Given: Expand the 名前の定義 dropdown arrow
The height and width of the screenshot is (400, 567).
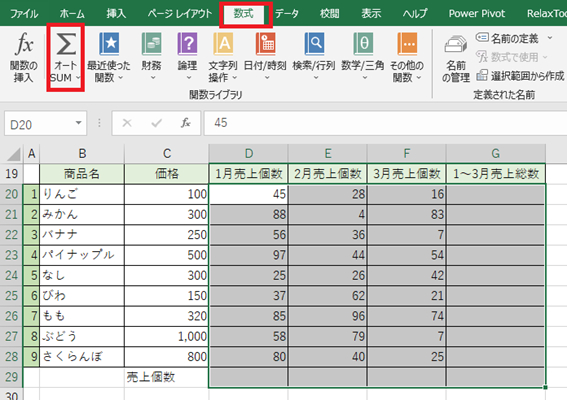Looking at the screenshot, I should (550, 38).
